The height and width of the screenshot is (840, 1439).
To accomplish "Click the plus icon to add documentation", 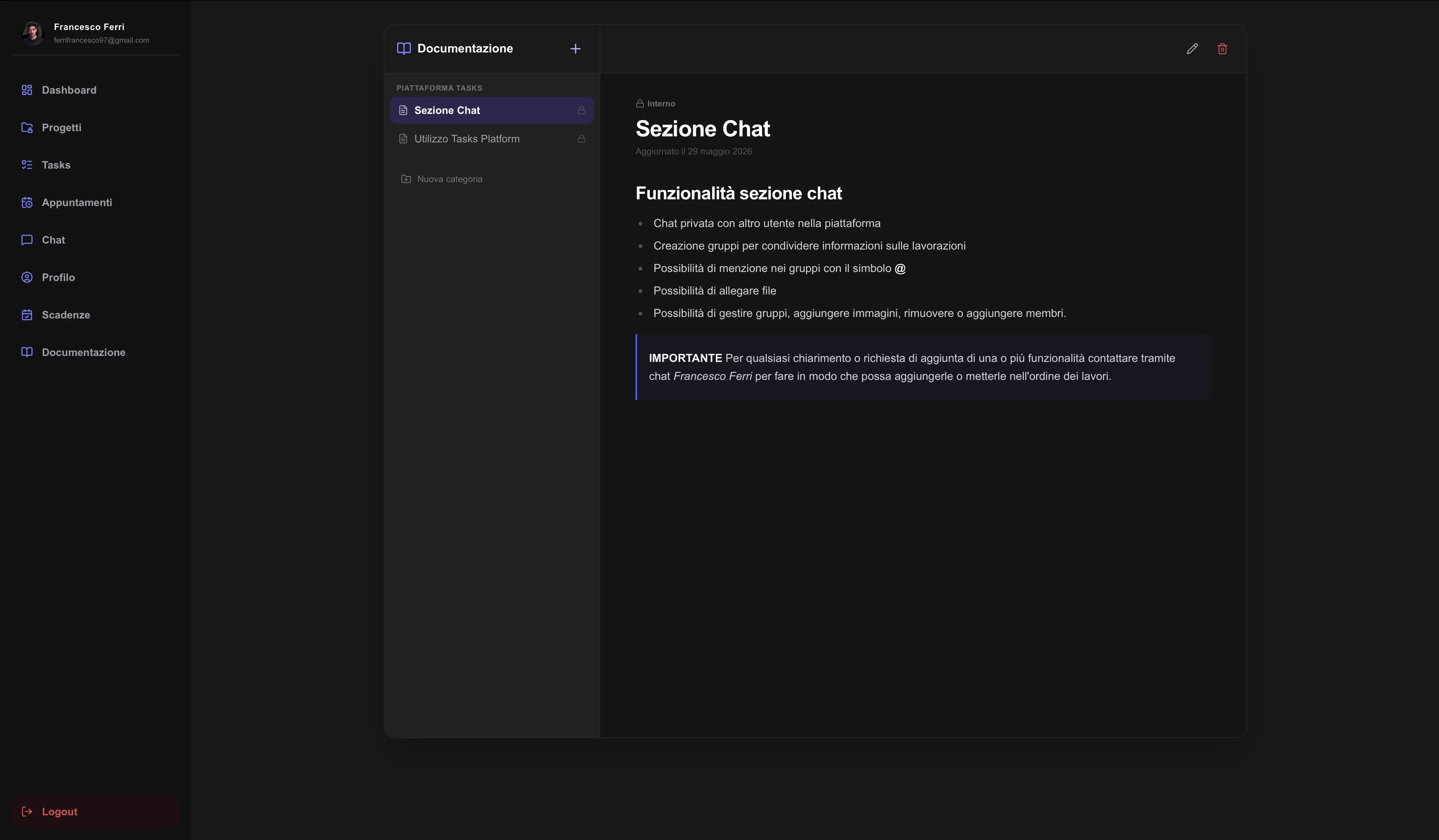I will click(x=575, y=49).
